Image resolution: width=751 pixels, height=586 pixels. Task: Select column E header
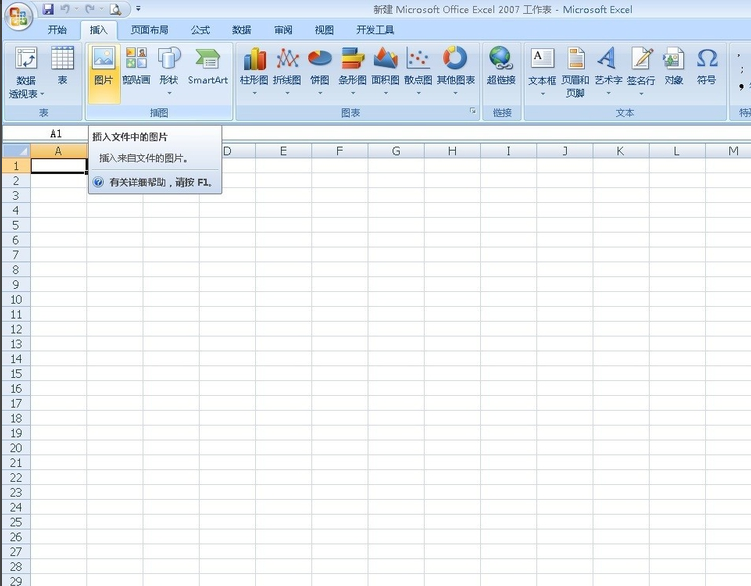click(284, 151)
